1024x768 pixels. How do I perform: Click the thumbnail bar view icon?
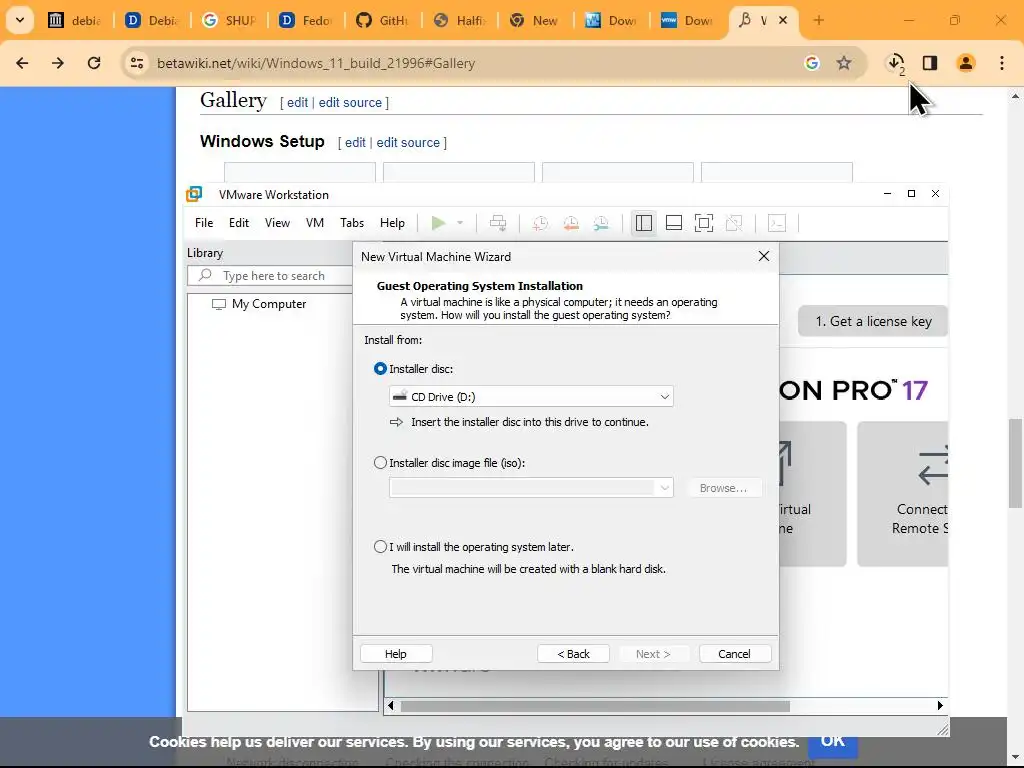pyautogui.click(x=674, y=223)
